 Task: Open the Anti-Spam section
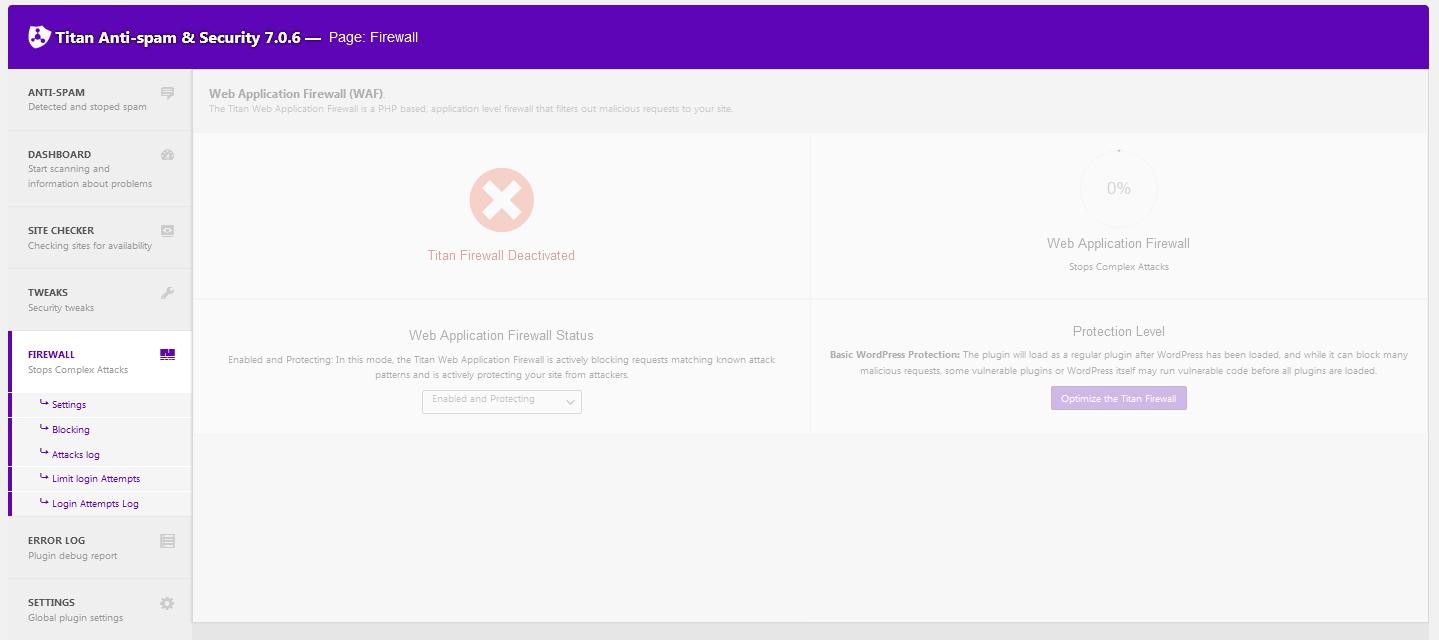[x=100, y=99]
